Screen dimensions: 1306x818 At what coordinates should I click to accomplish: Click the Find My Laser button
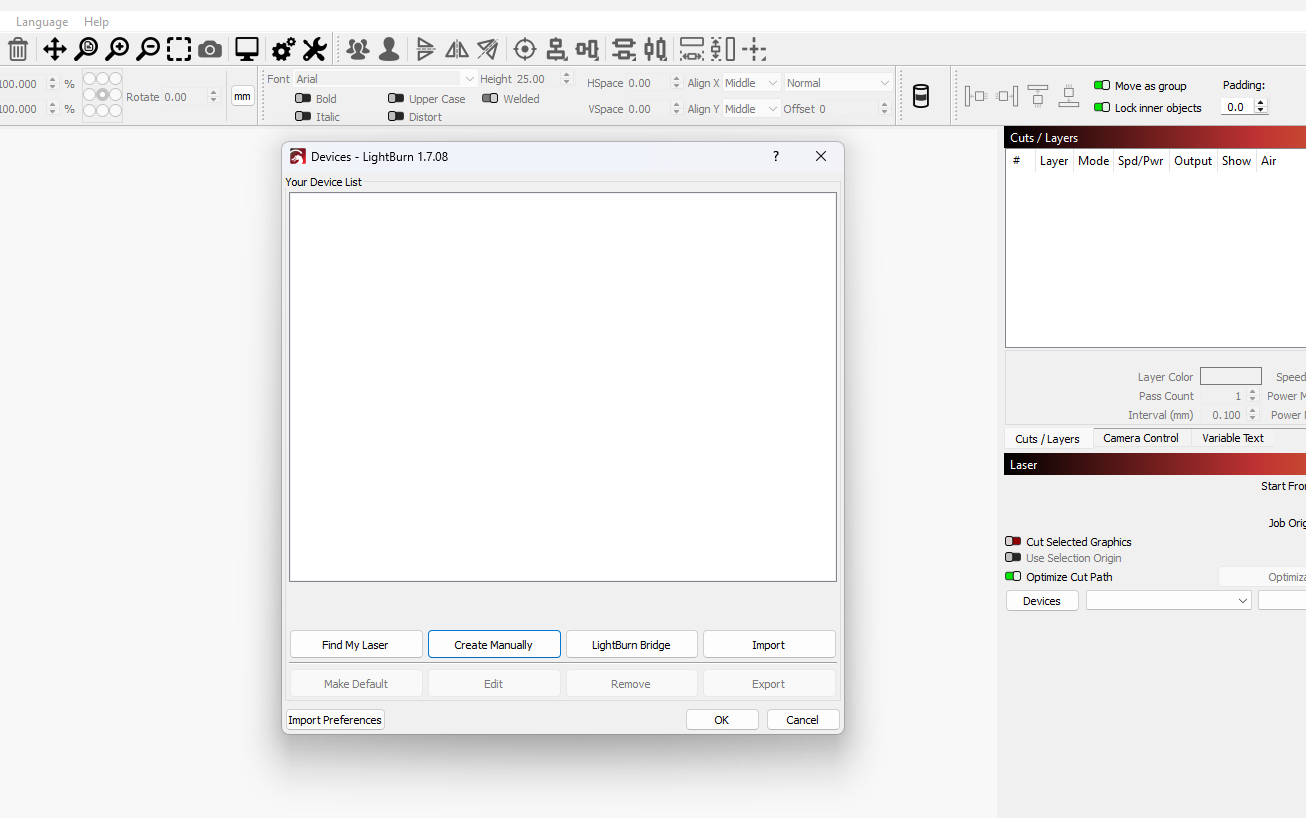point(355,645)
